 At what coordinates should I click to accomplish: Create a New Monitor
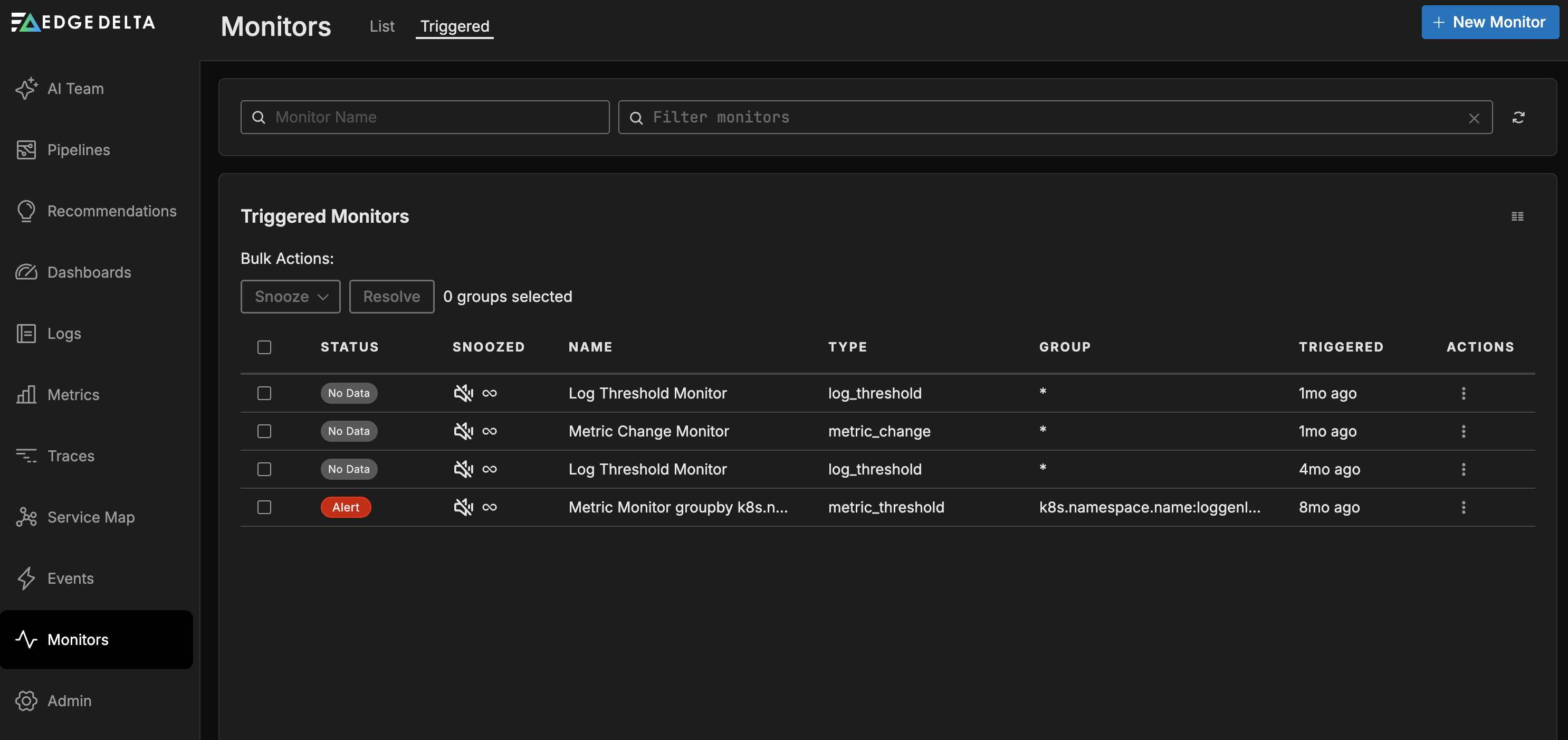pyautogui.click(x=1489, y=22)
